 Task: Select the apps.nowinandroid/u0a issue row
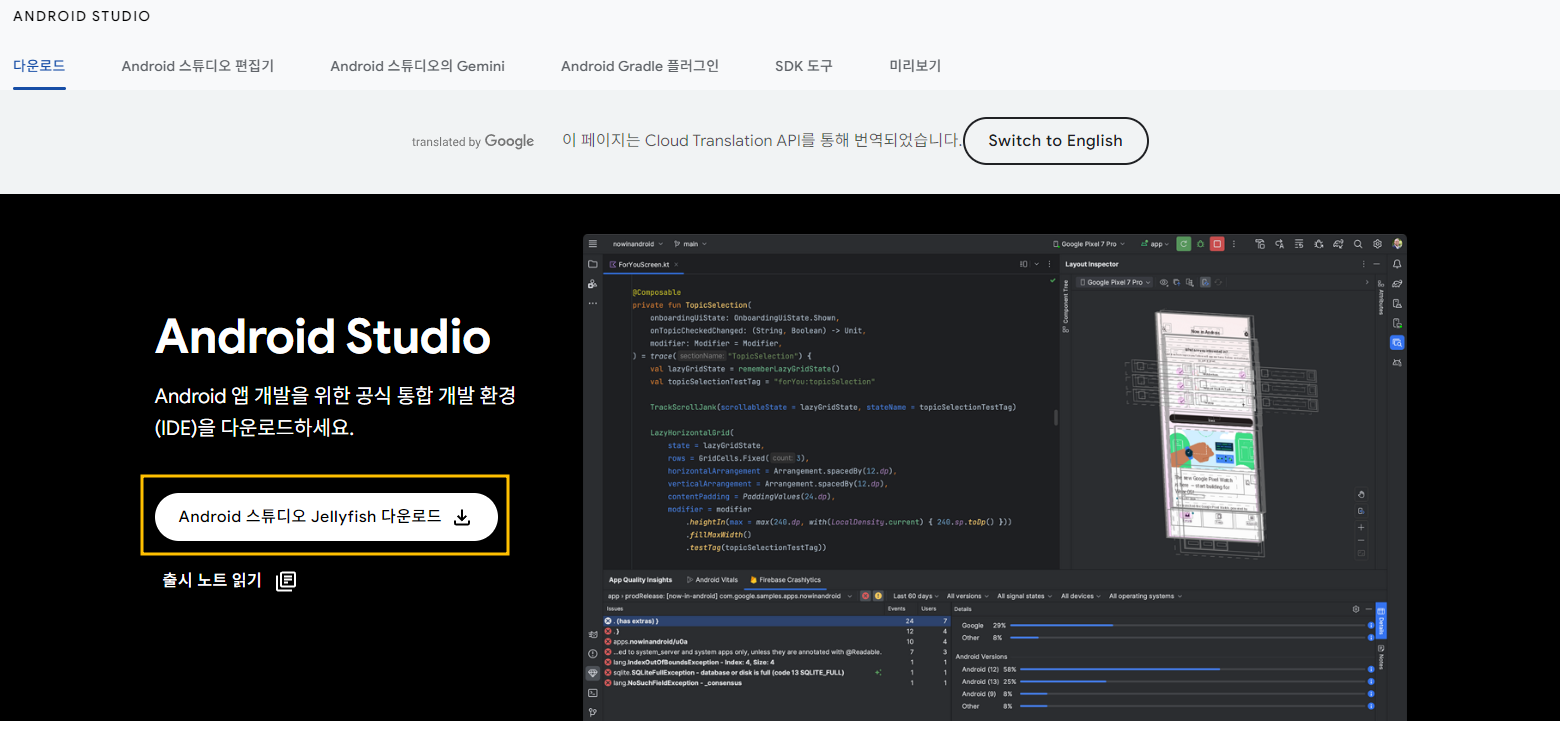click(777, 641)
